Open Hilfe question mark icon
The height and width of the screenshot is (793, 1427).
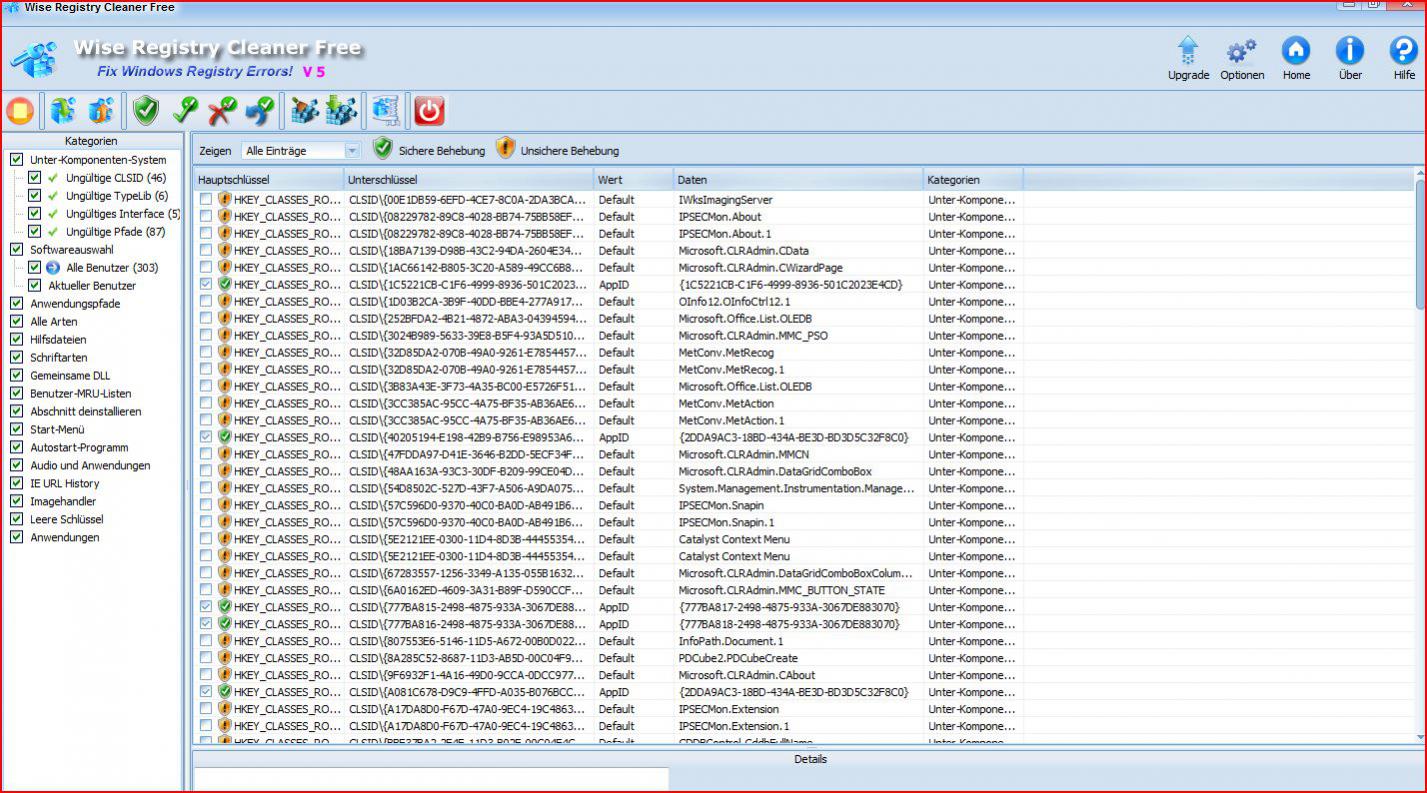[1404, 58]
